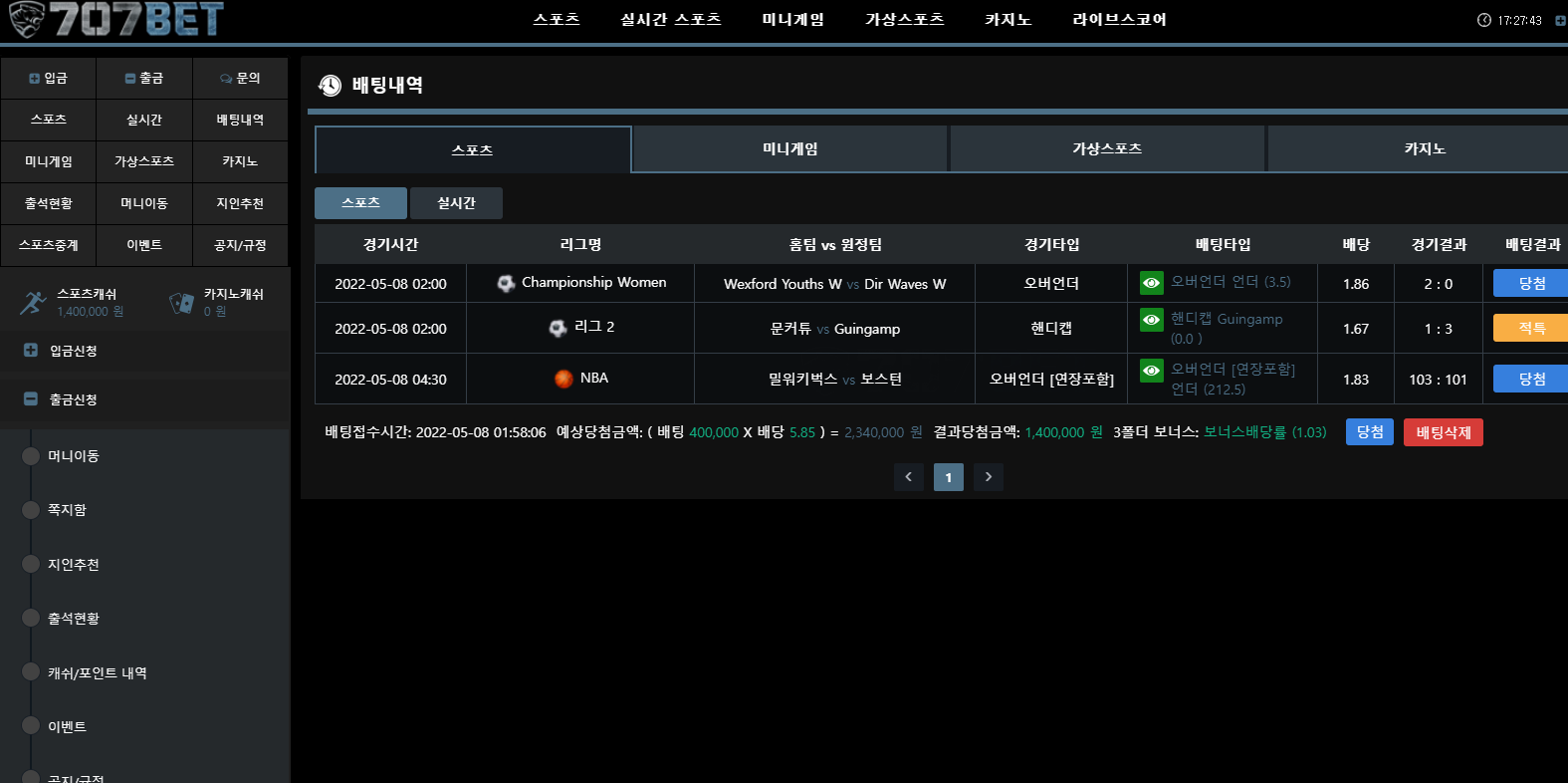The image size is (1568, 783).
Task: Select the 출석현황 sidebar list item
Action: coord(74,619)
